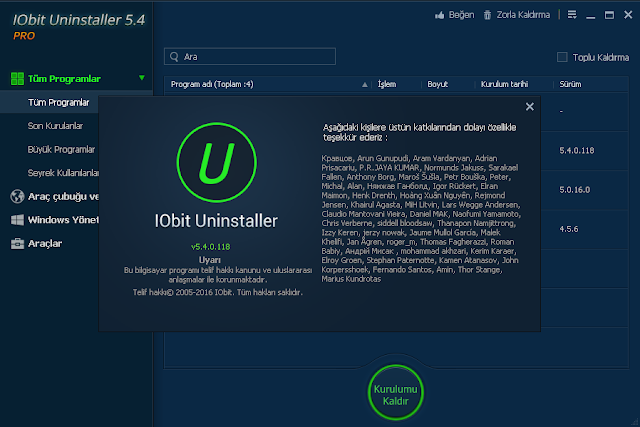Viewport: 640px width, 427px height.
Task: Open the Araçlar section
Action: click(45, 244)
